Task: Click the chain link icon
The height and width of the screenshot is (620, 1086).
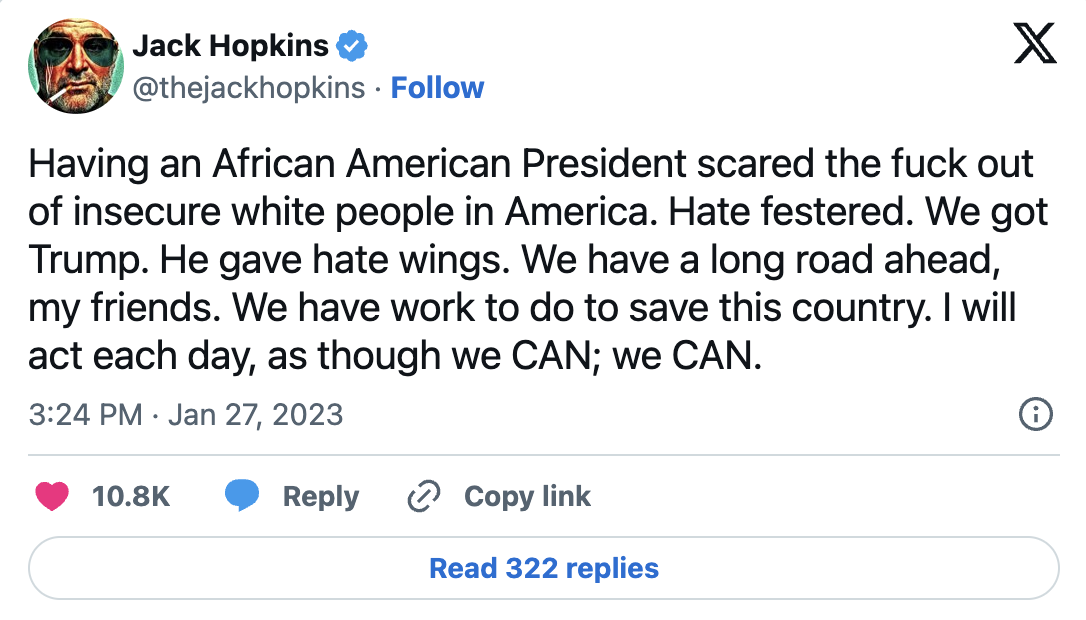Action: pos(425,496)
